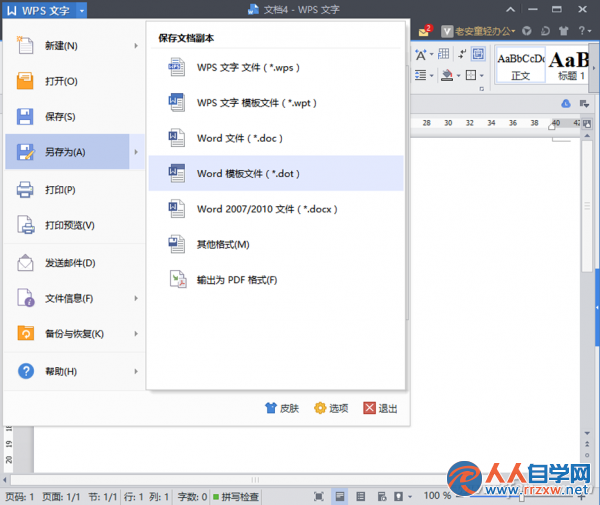Click the Word 2007/2010 (*.docx) file icon
Image resolution: width=600 pixels, height=505 pixels.
point(176,209)
